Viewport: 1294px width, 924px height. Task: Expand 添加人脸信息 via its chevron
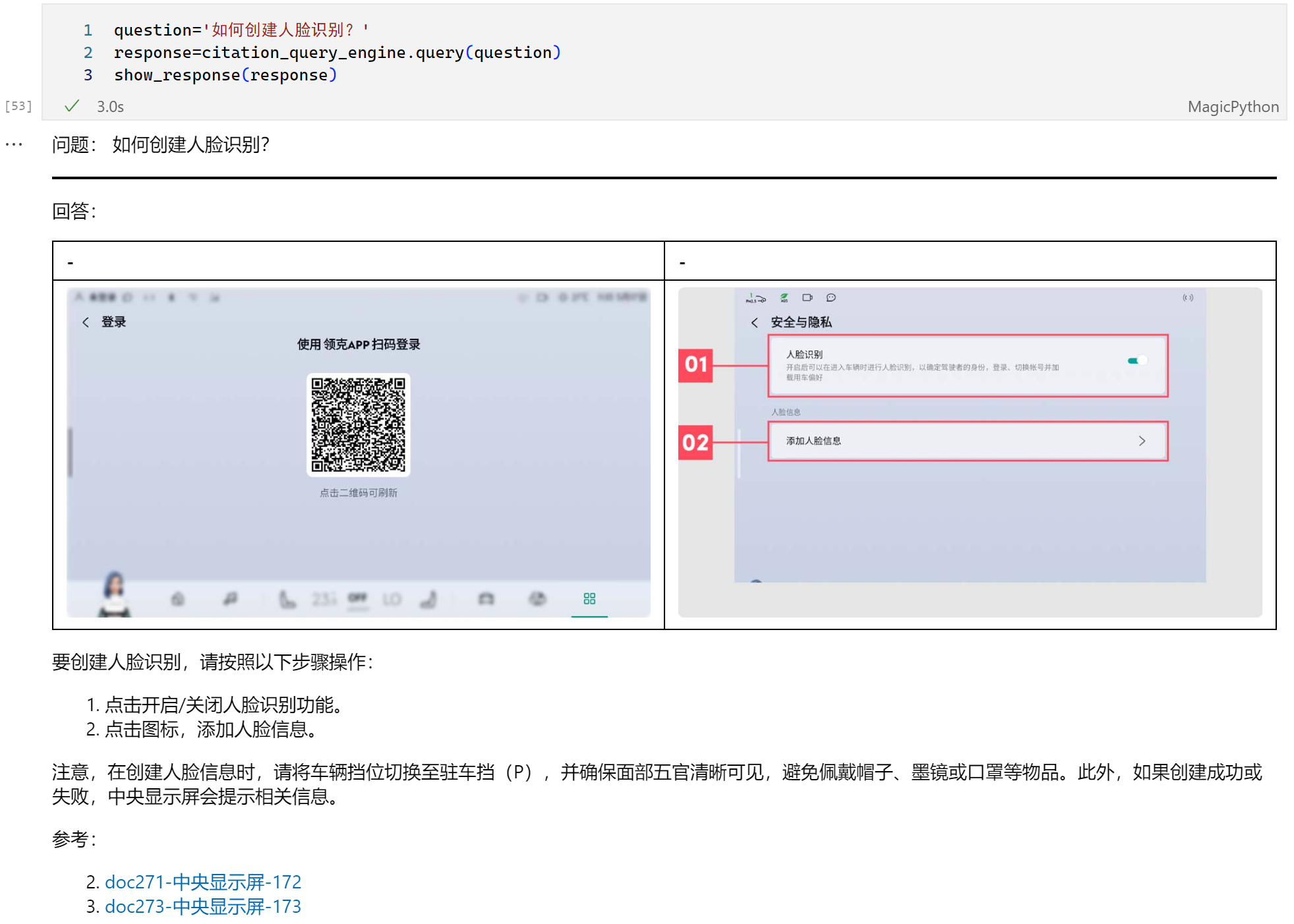(1142, 441)
